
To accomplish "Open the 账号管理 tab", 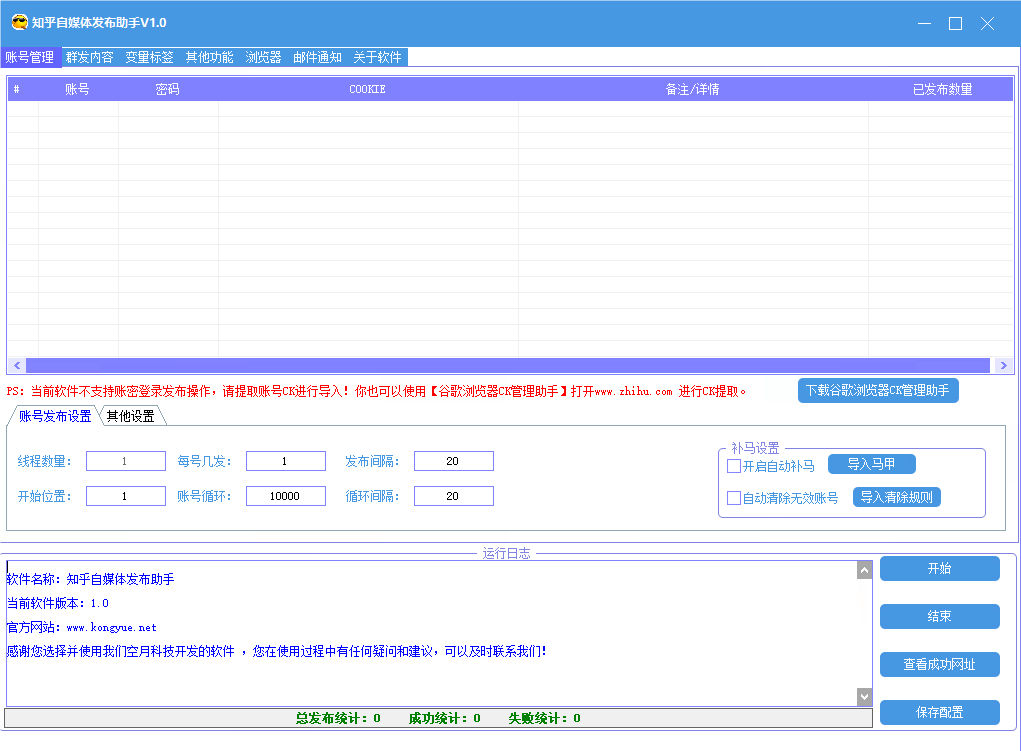I will [30, 57].
